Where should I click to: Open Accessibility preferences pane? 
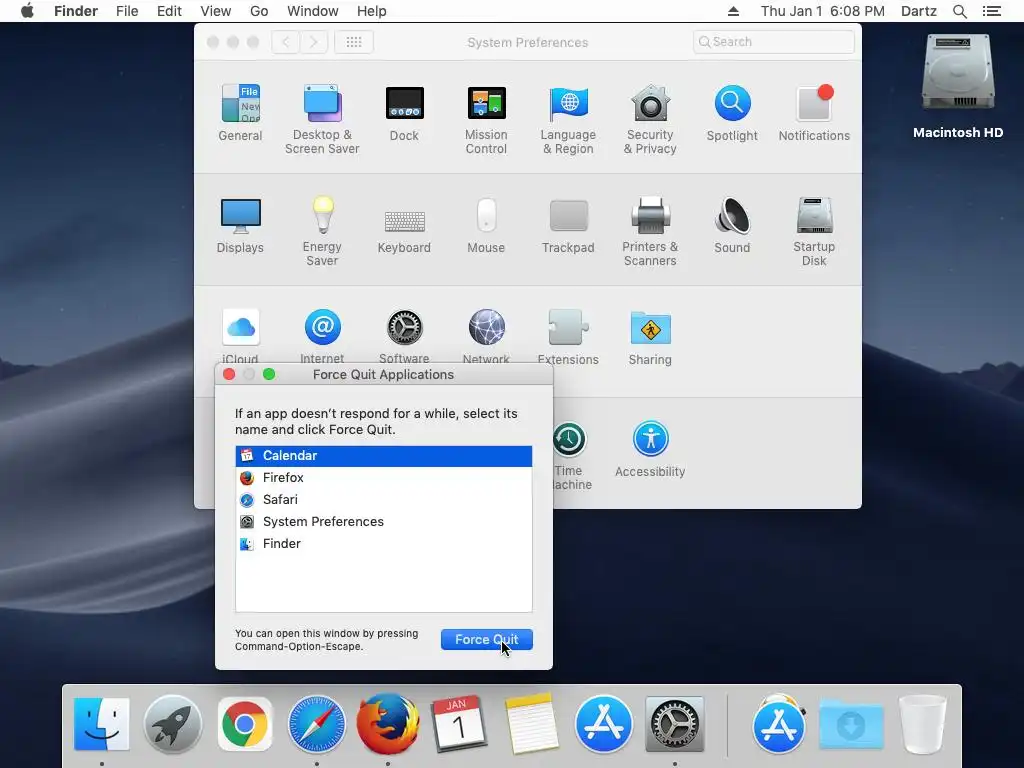(x=650, y=449)
